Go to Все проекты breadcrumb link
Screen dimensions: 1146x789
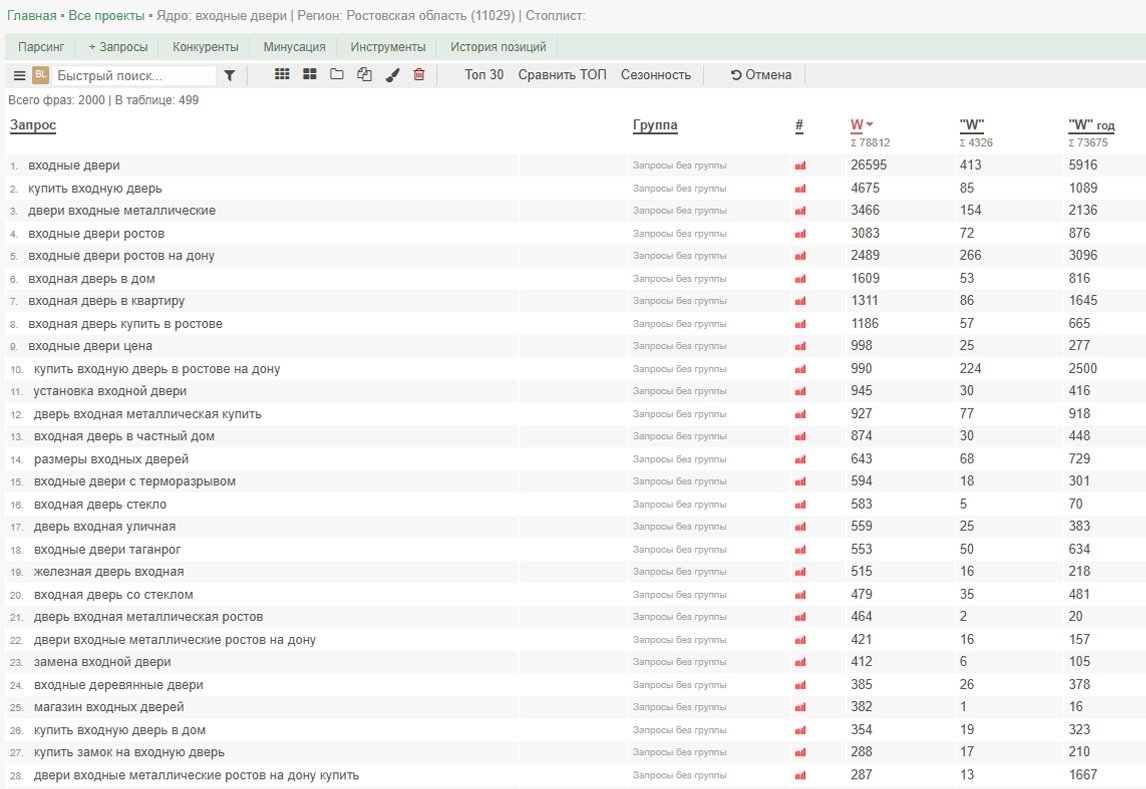106,16
